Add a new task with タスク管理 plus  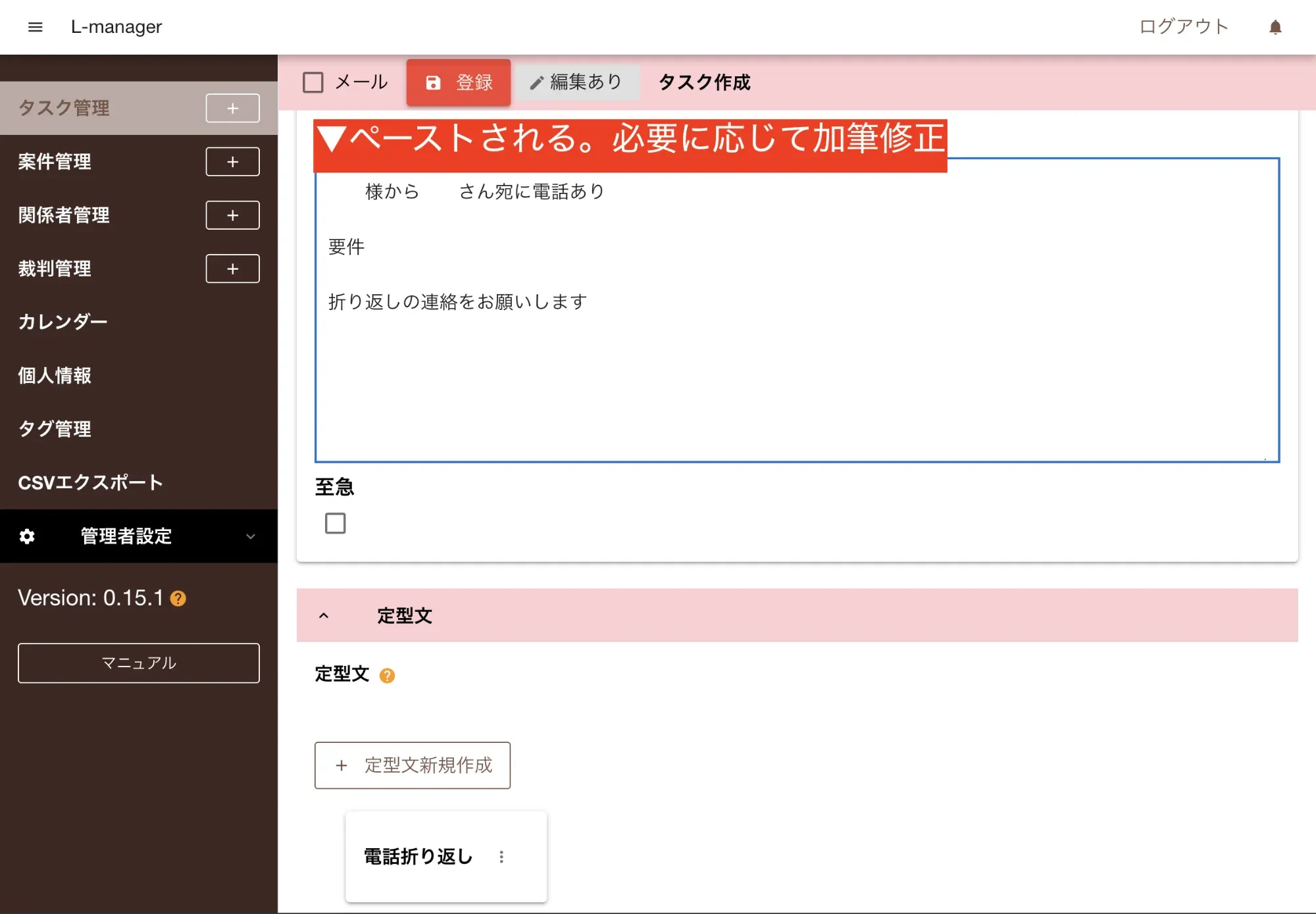point(232,109)
